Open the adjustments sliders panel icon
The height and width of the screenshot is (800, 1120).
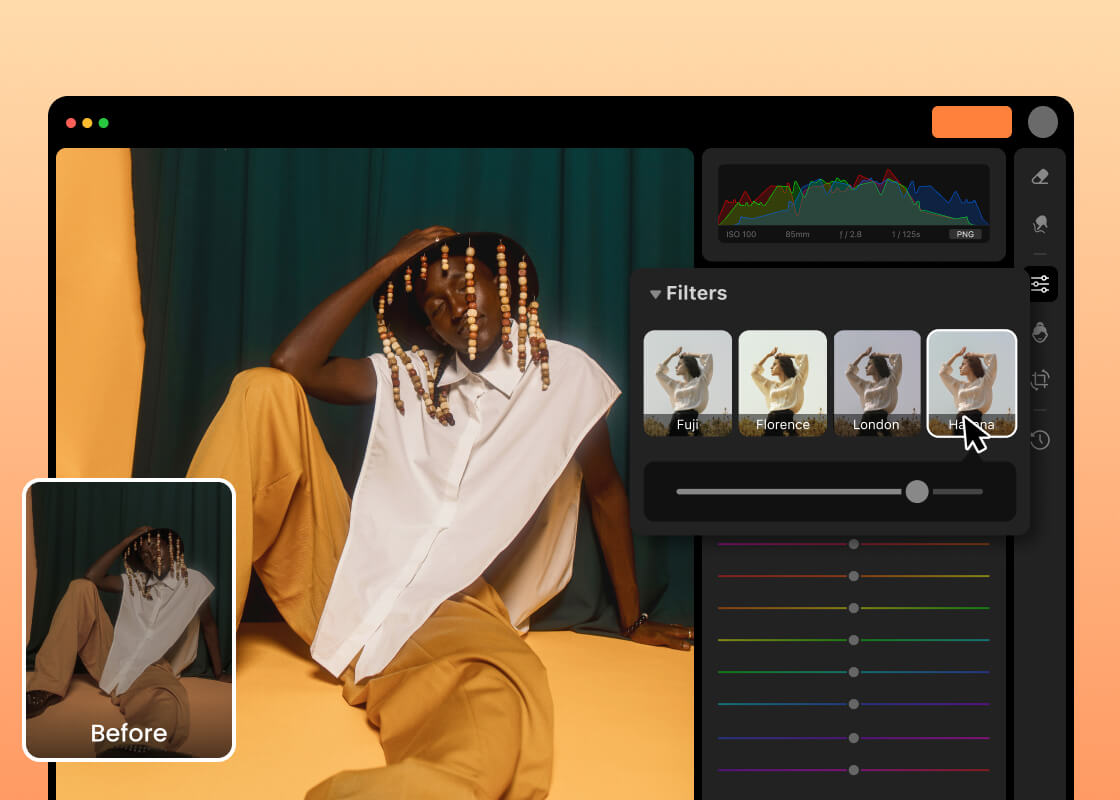pyautogui.click(x=1040, y=284)
